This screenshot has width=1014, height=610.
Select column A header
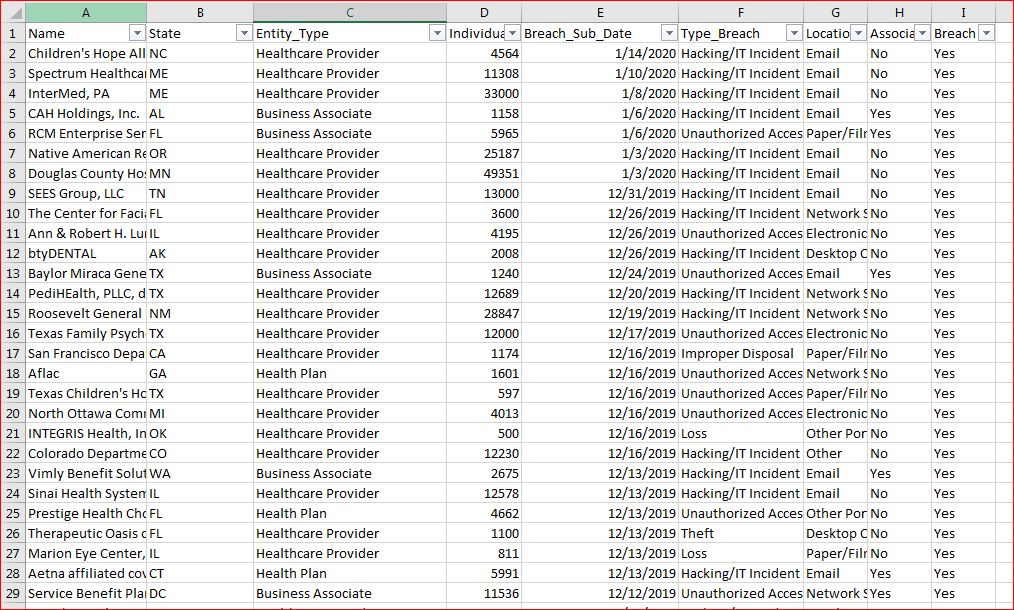point(86,12)
